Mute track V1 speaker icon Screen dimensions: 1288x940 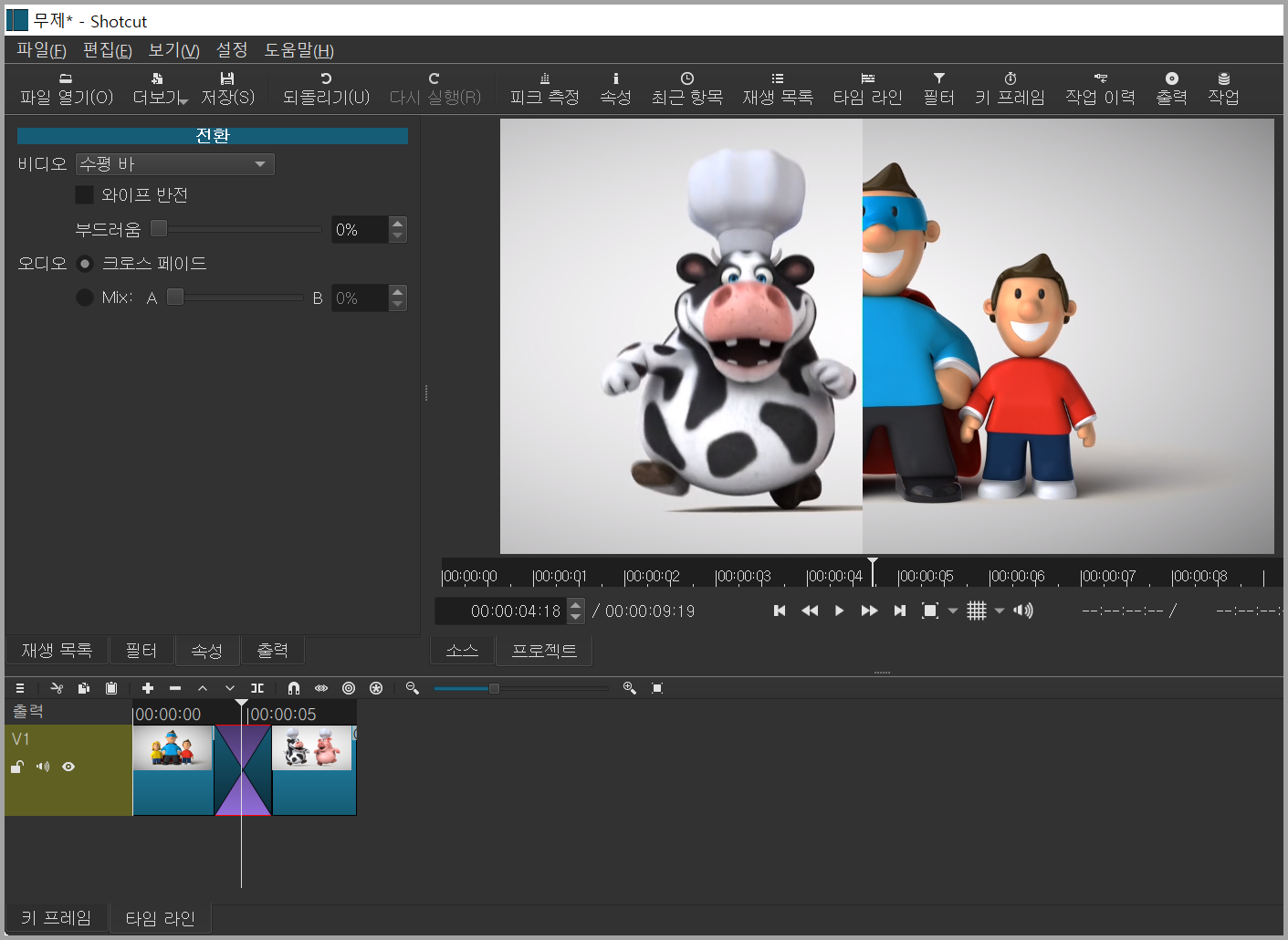(43, 767)
